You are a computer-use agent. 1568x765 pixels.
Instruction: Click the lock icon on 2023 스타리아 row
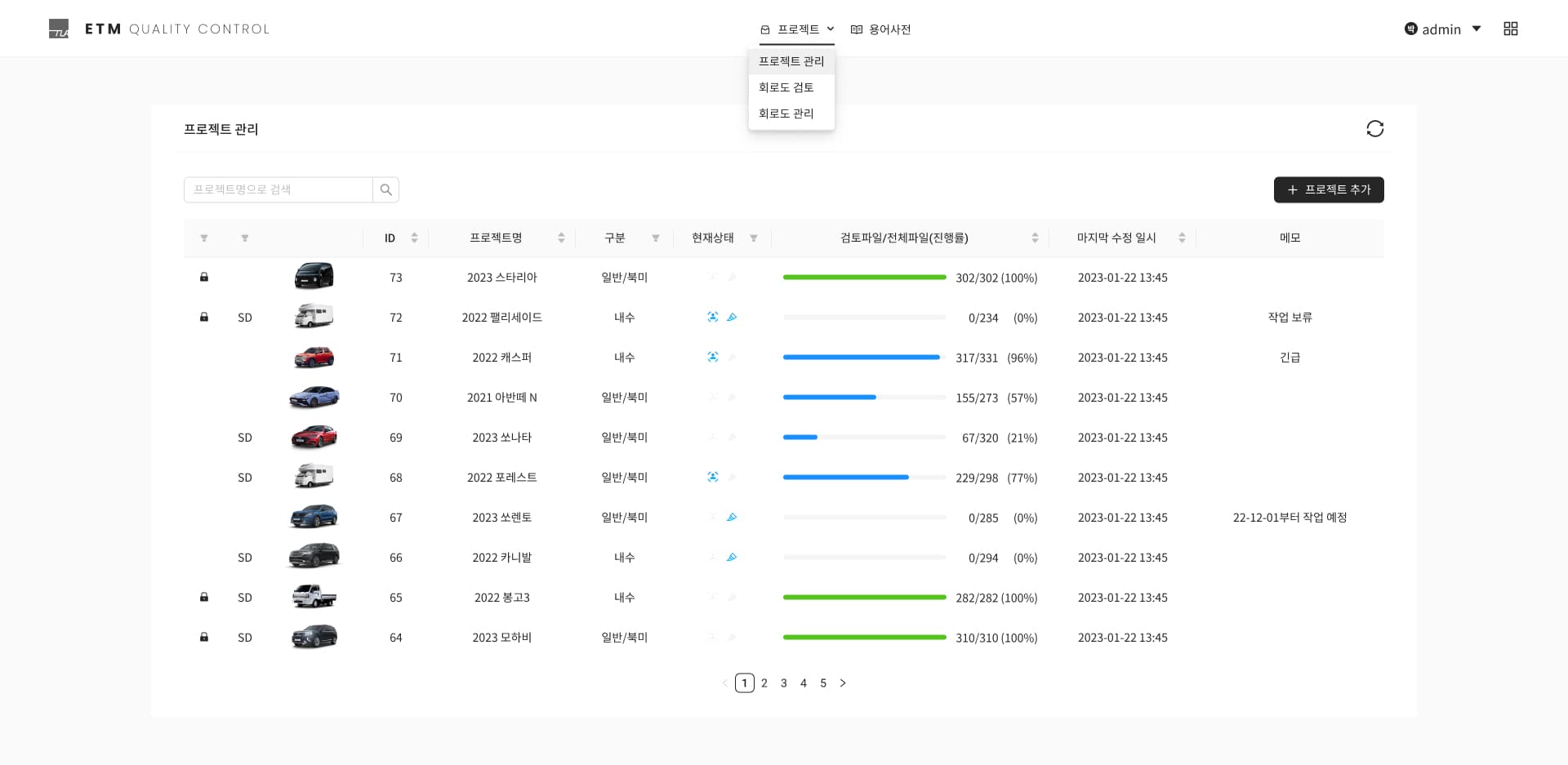204,278
